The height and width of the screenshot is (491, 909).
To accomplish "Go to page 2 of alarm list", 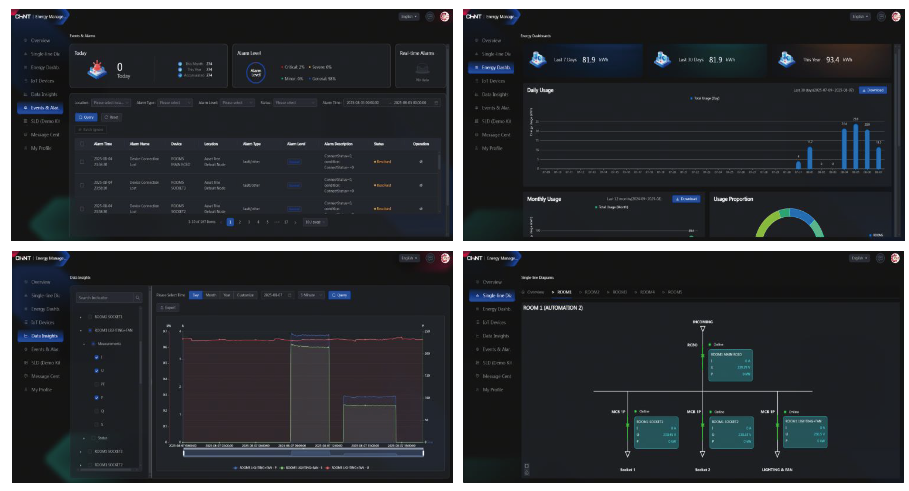I will pyautogui.click(x=239, y=222).
